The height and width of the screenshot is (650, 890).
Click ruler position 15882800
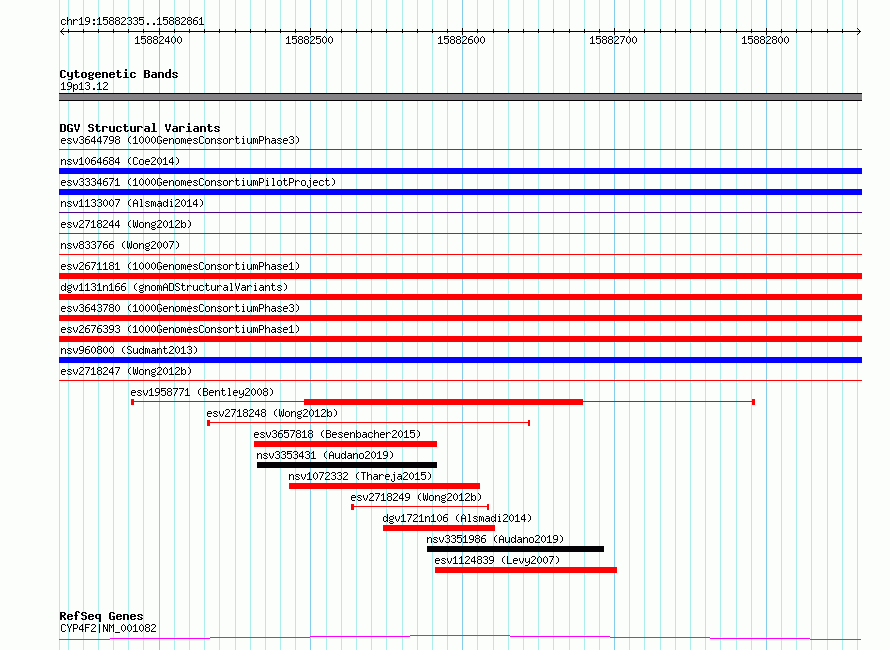pos(765,40)
